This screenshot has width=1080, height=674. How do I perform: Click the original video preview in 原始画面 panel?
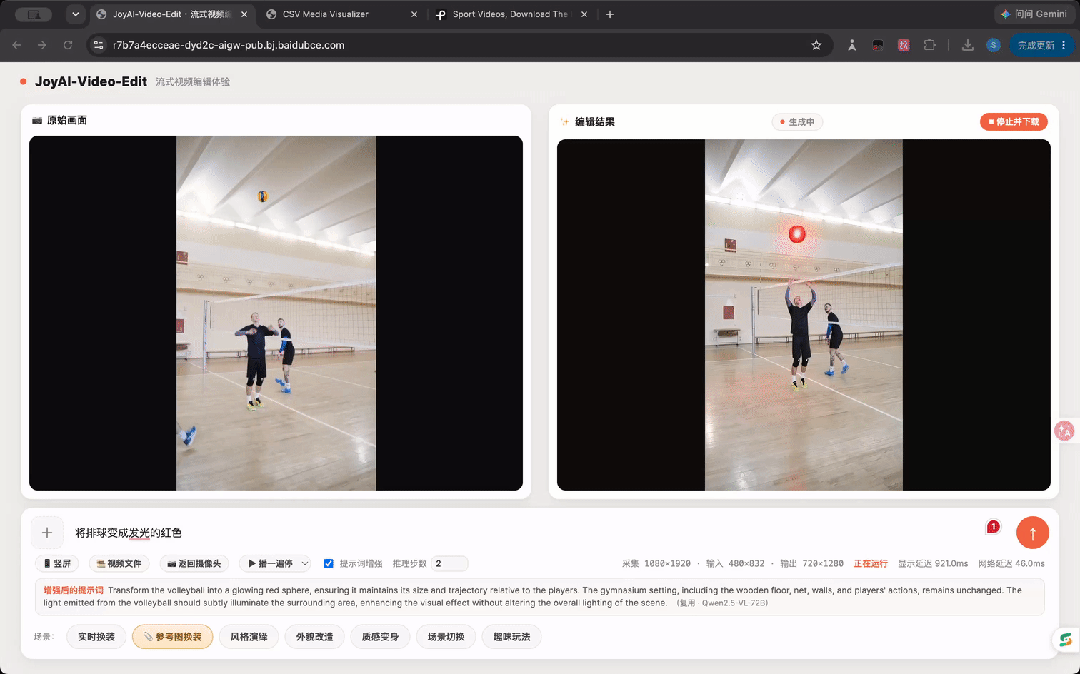pos(276,313)
